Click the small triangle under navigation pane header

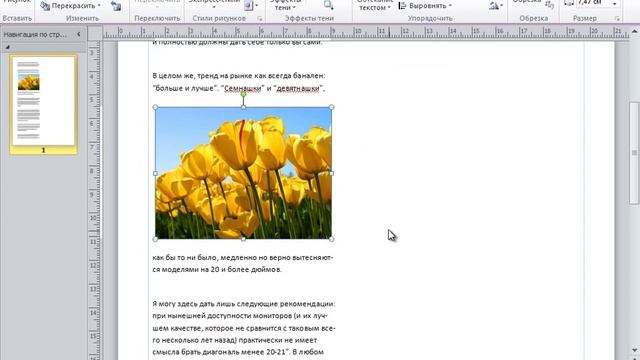[x=7, y=47]
